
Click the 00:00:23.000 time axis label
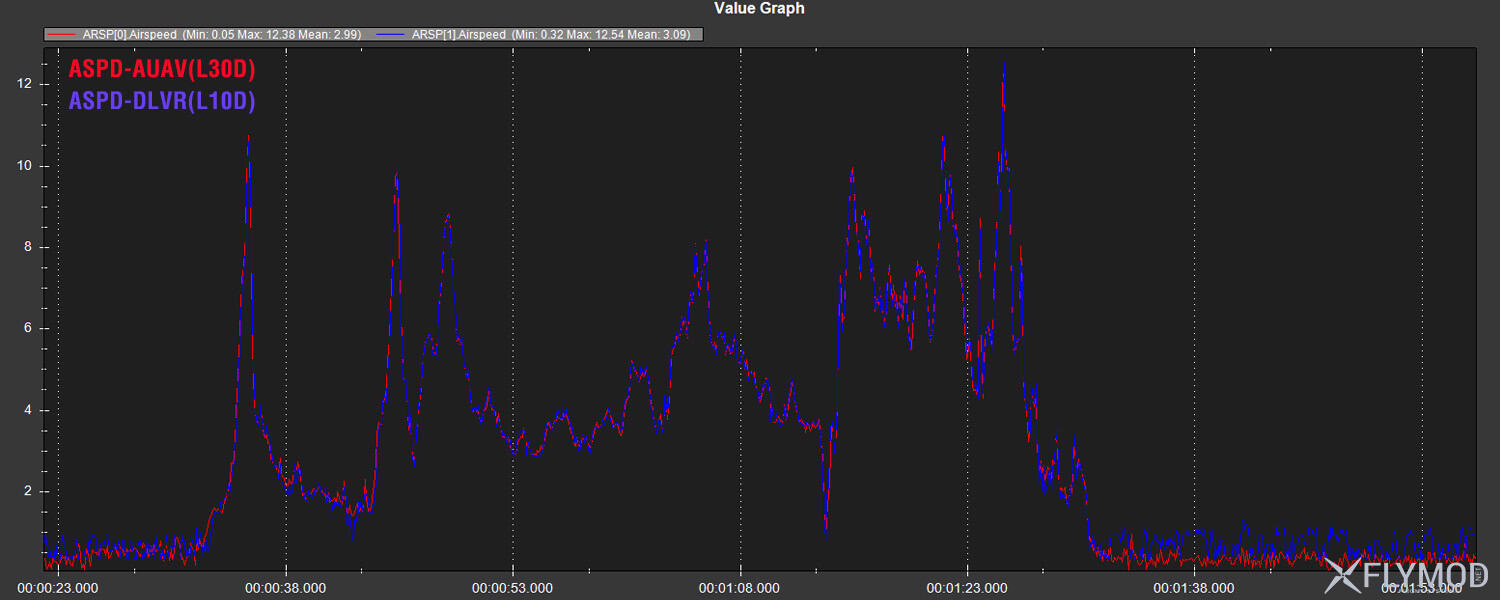pyautogui.click(x=59, y=588)
